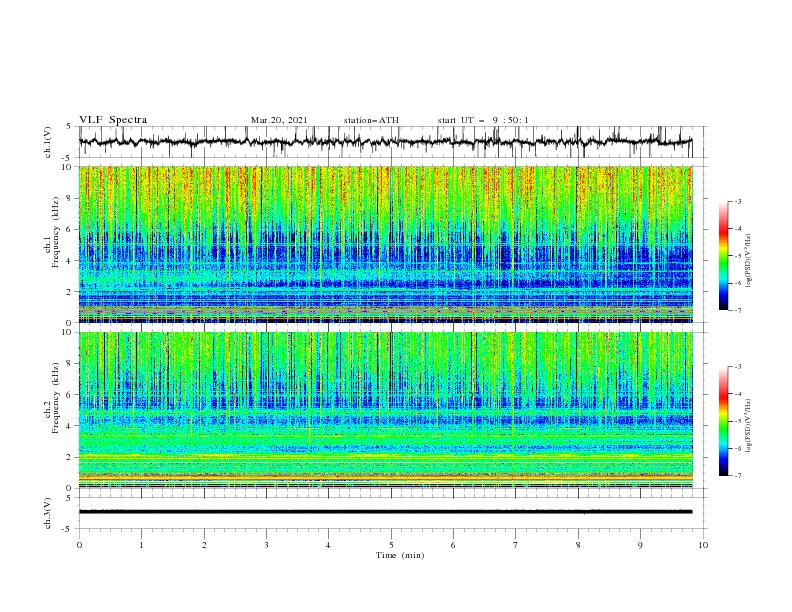Click the time axis tick label "8"
792x612 pixels.
click(578, 545)
